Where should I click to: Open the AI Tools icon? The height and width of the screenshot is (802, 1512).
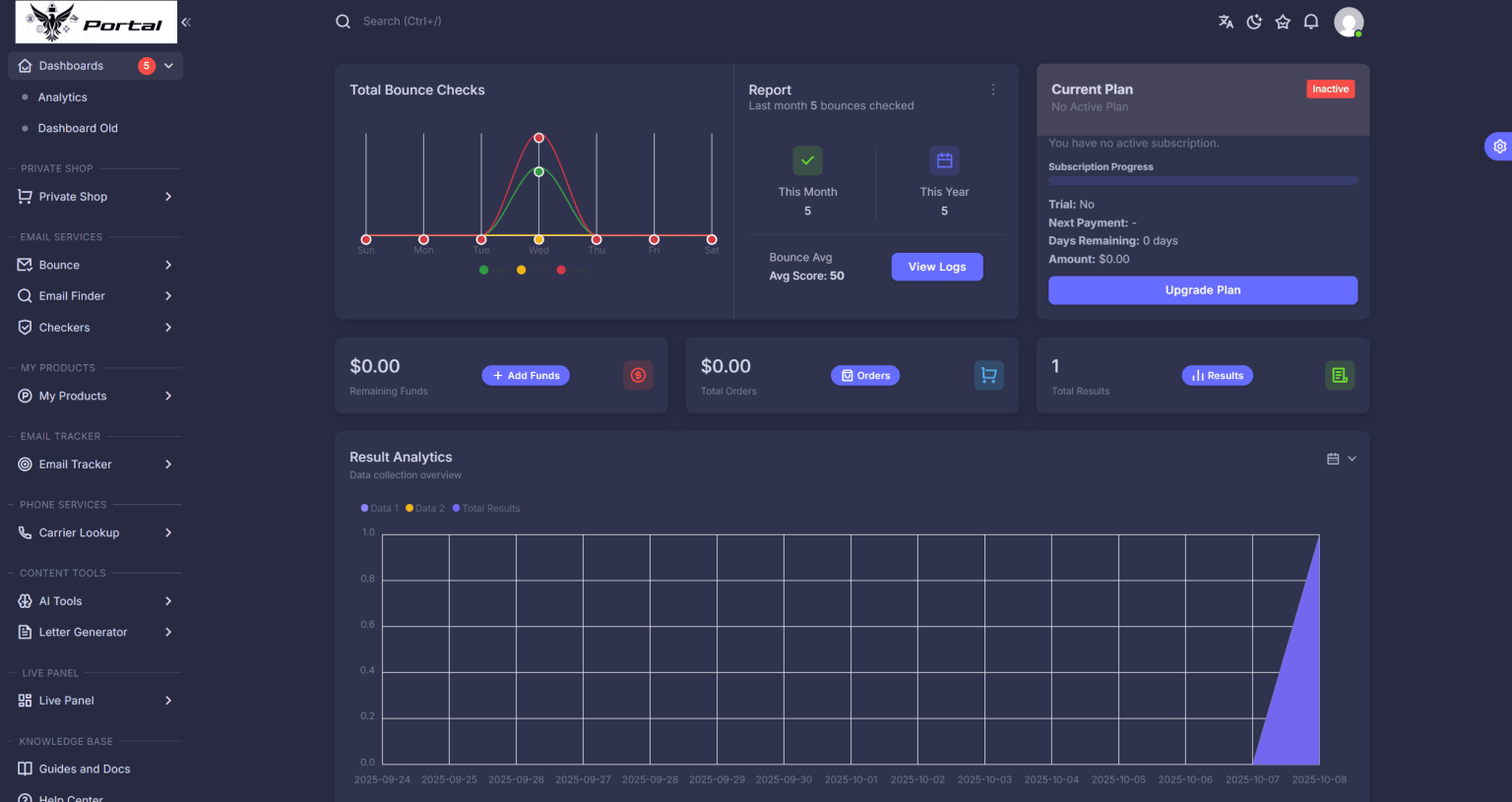click(23, 600)
